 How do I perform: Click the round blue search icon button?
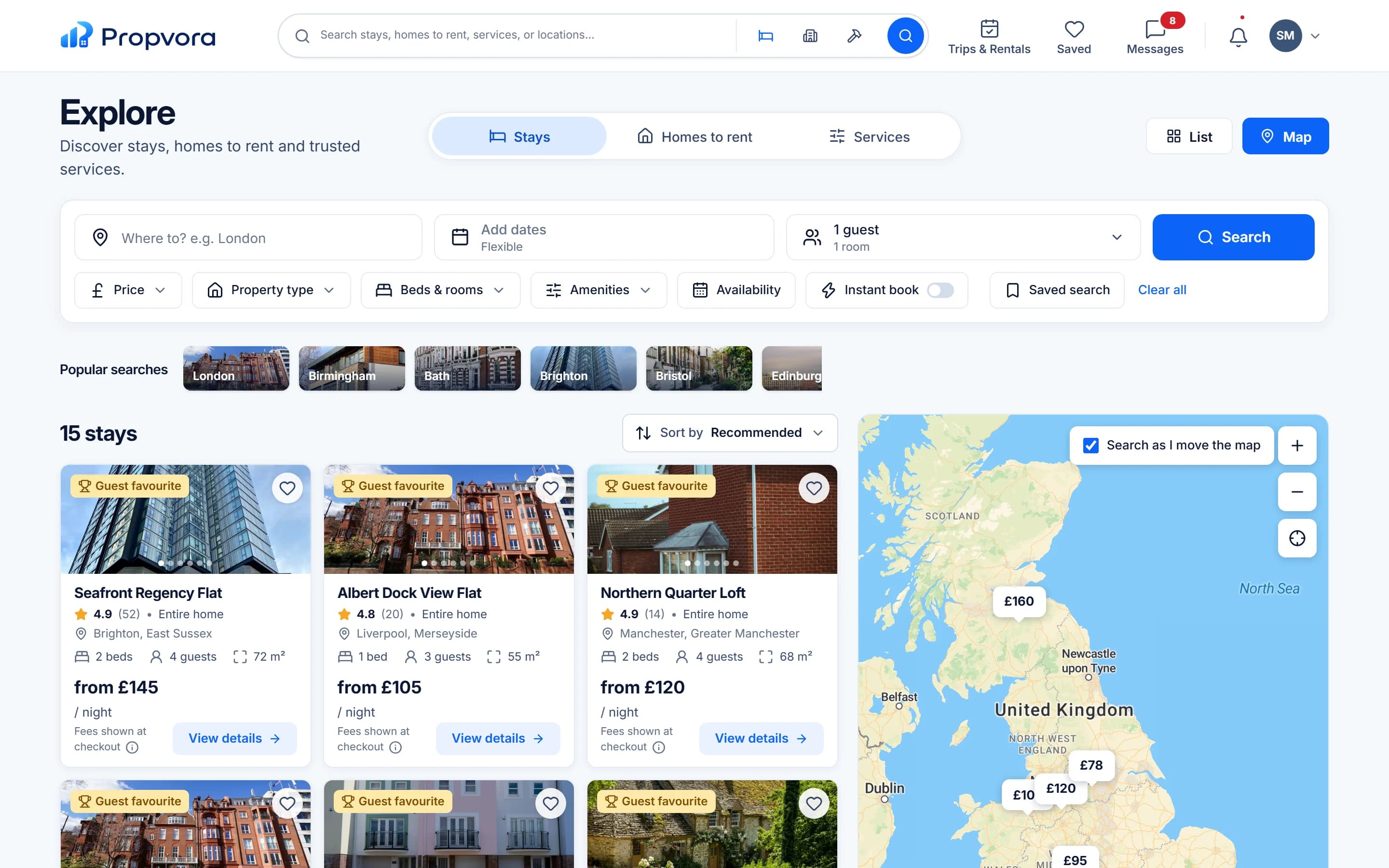(905, 36)
